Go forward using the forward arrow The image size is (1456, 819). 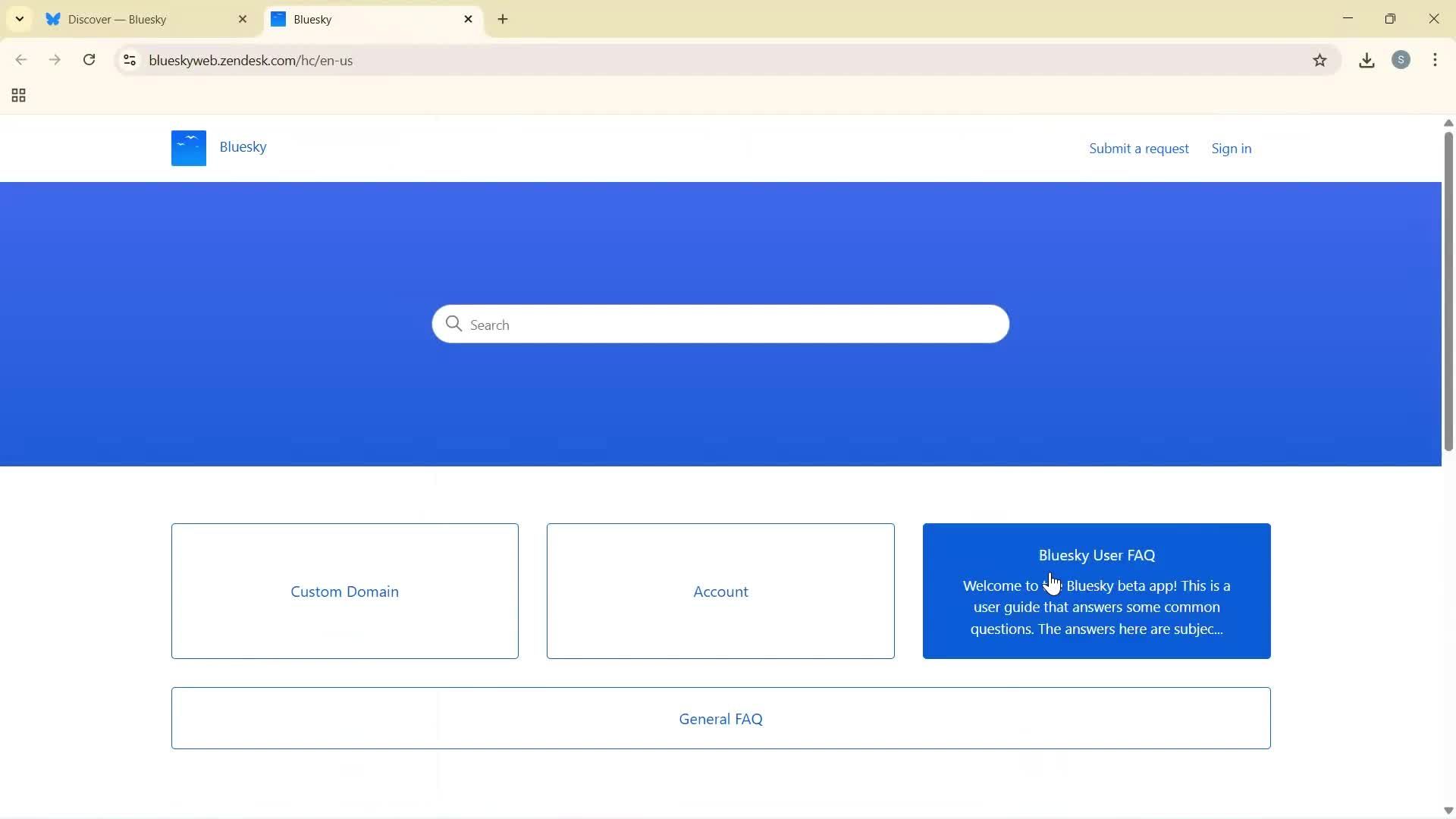pyautogui.click(x=55, y=60)
